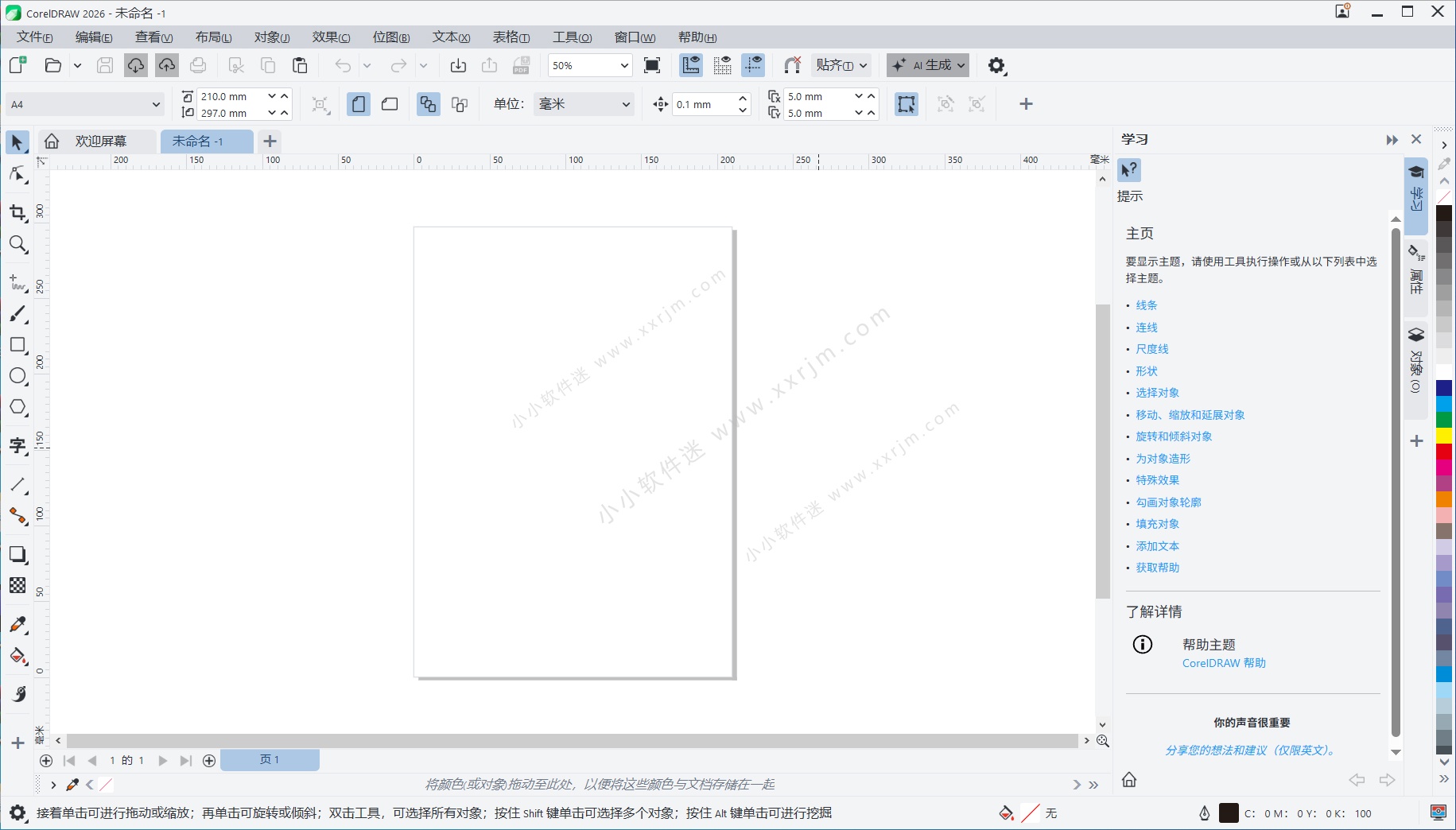Screen dimensions: 1456x830
Task: Switch to the 欢迎屏幕 tab
Action: click(100, 141)
